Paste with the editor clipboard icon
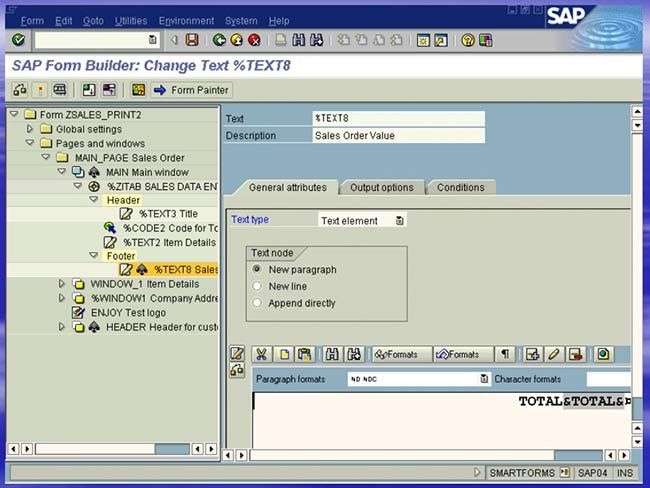This screenshot has height=488, width=650. [x=305, y=354]
